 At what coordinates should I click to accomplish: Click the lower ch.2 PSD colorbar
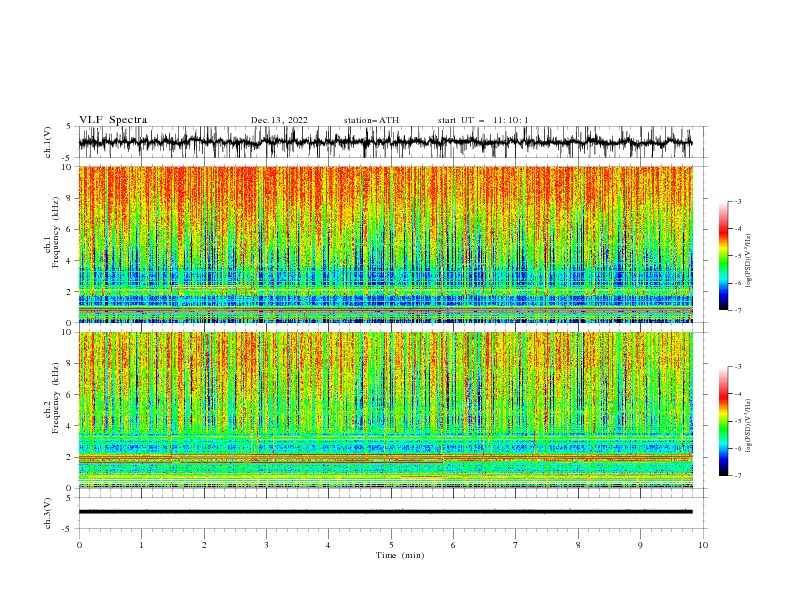pos(723,421)
